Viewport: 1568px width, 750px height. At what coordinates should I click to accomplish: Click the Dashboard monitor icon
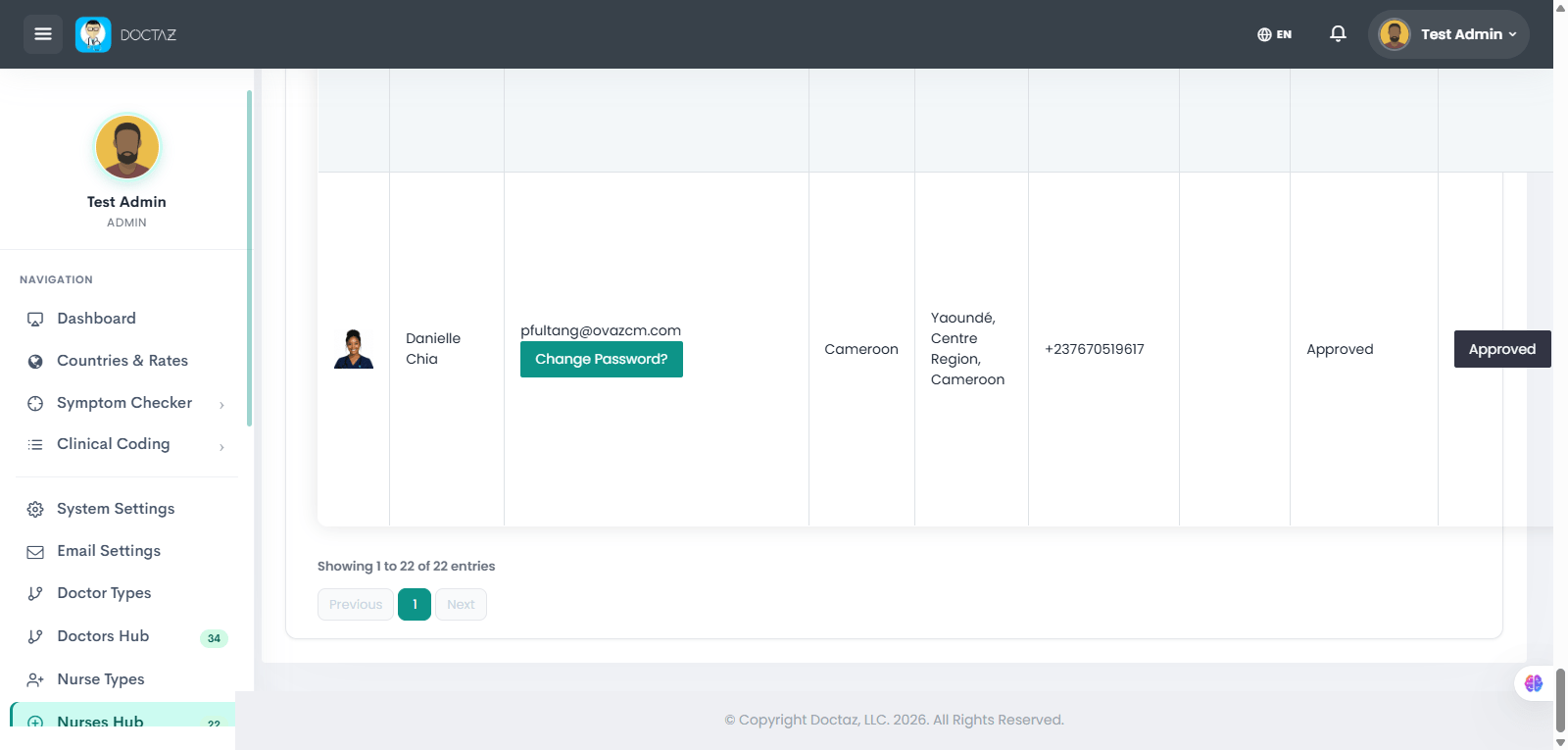pos(35,320)
